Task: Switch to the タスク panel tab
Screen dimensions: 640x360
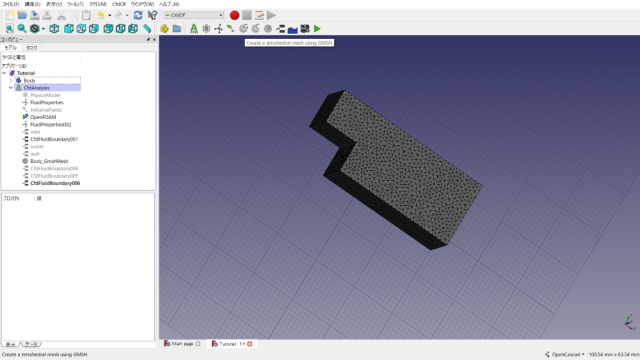Action: 31,48
